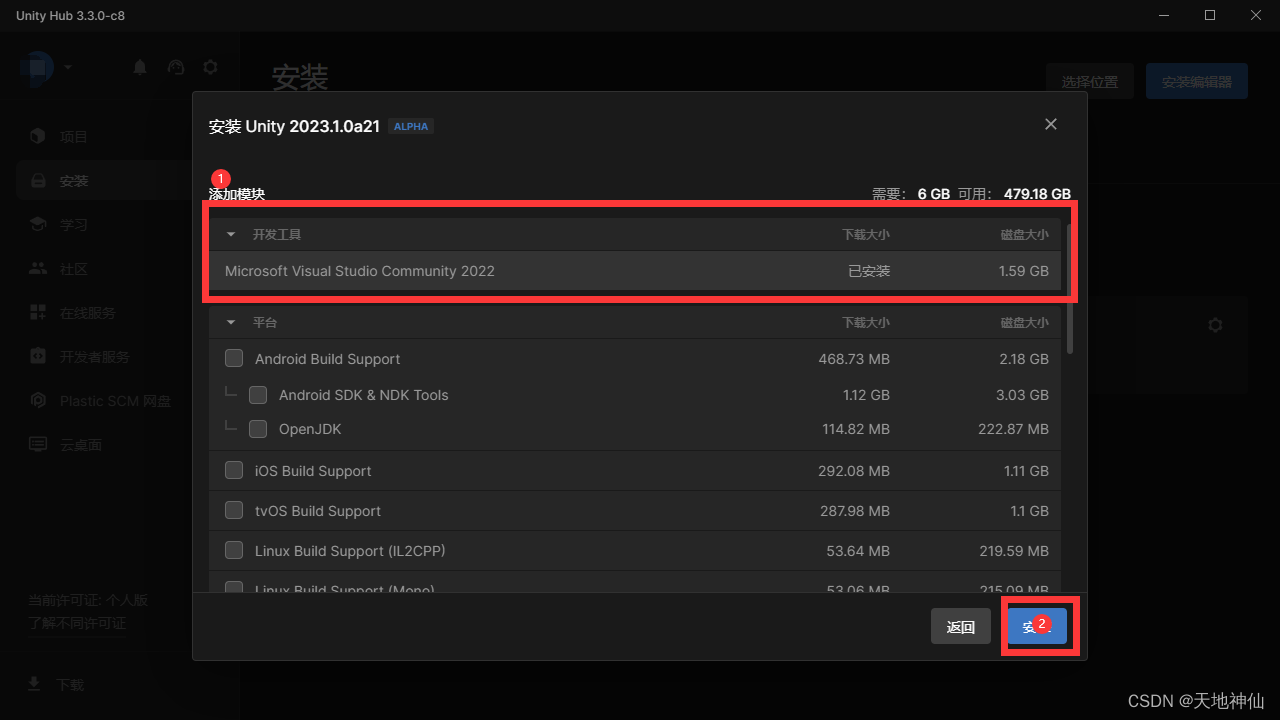Minimize the Unity Hub window

point(1164,15)
